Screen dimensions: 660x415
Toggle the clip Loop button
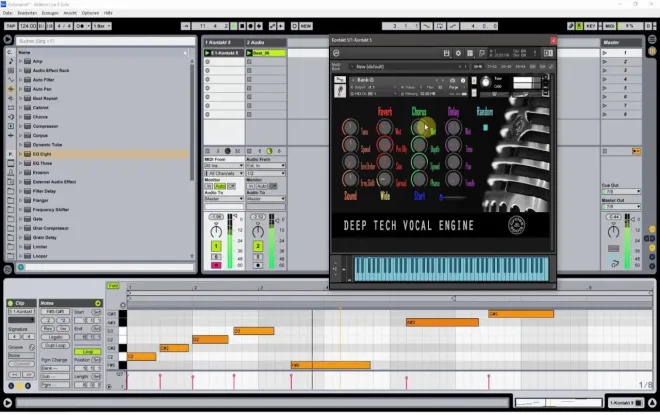pyautogui.click(x=88, y=352)
